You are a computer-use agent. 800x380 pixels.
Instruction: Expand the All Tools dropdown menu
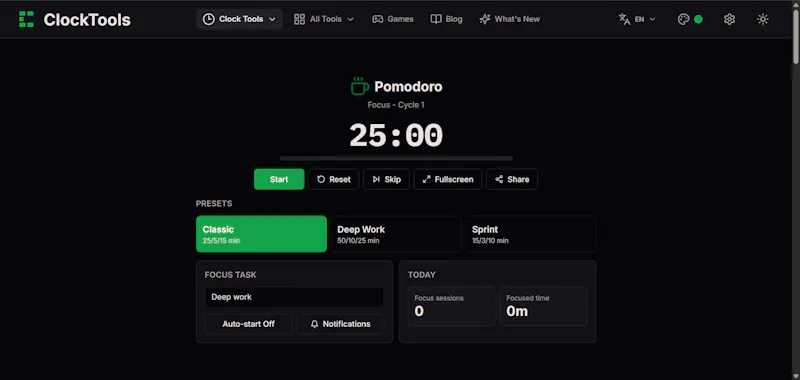pos(324,19)
